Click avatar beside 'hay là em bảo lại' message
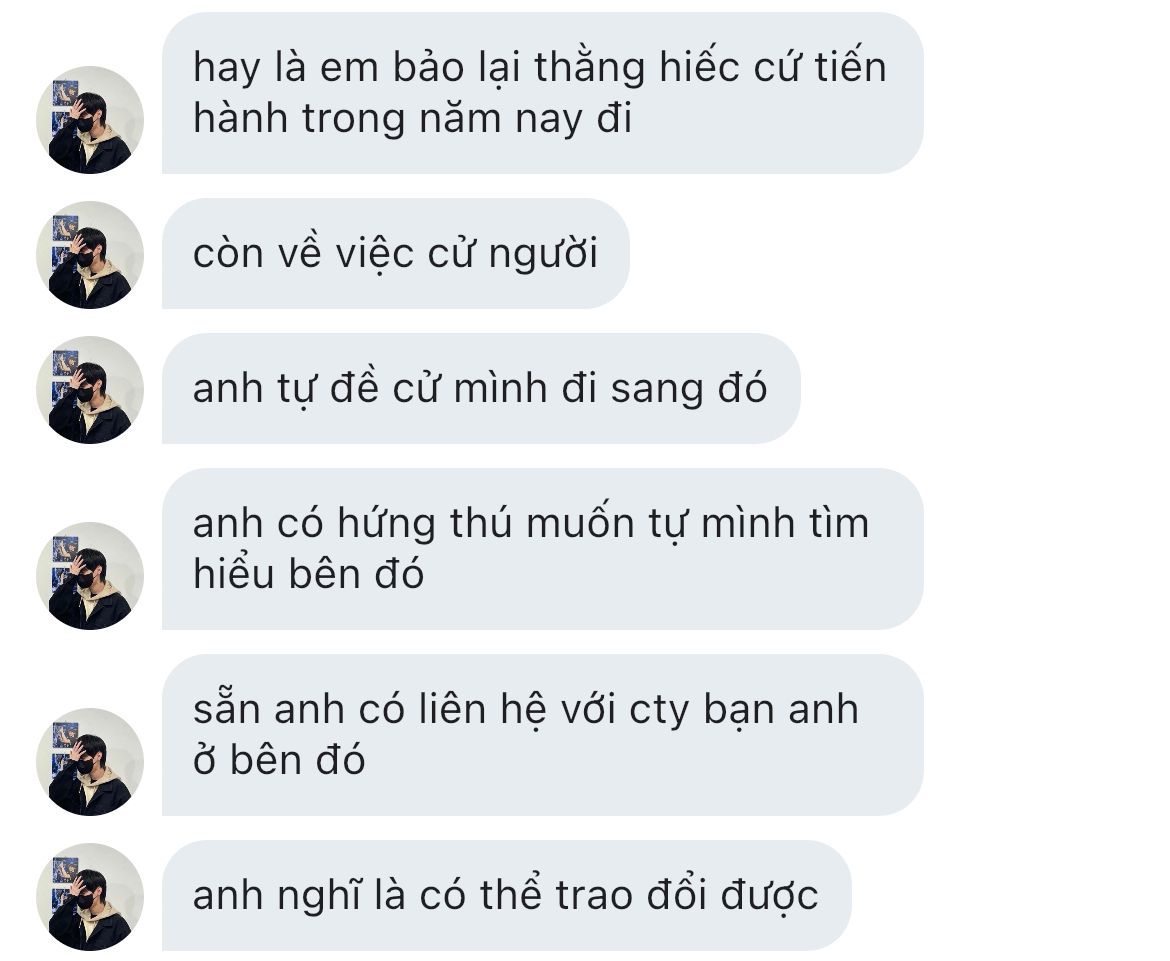Viewport: 1170px width, 961px height. point(90,120)
